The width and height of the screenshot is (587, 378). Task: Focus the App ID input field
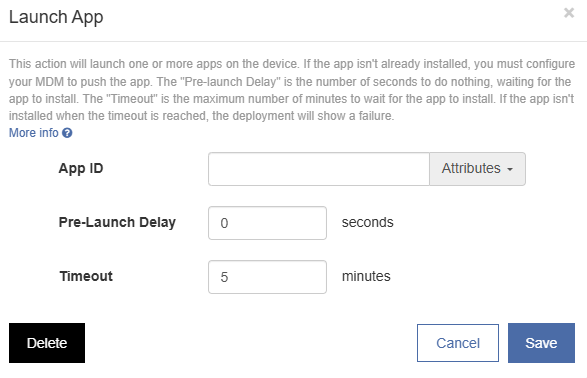(x=319, y=169)
